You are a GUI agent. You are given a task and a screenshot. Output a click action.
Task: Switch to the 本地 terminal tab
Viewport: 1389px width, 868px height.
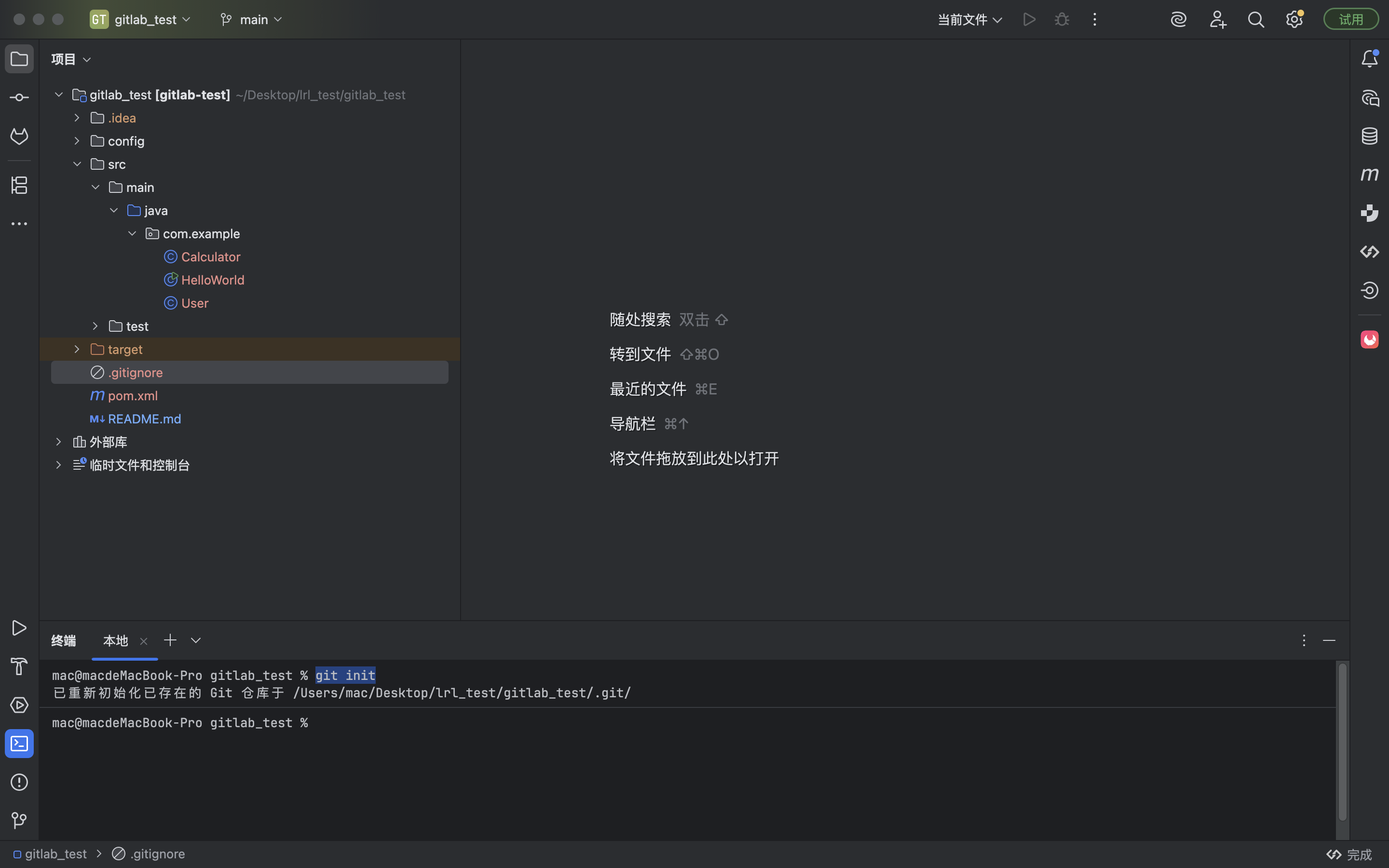tap(115, 641)
